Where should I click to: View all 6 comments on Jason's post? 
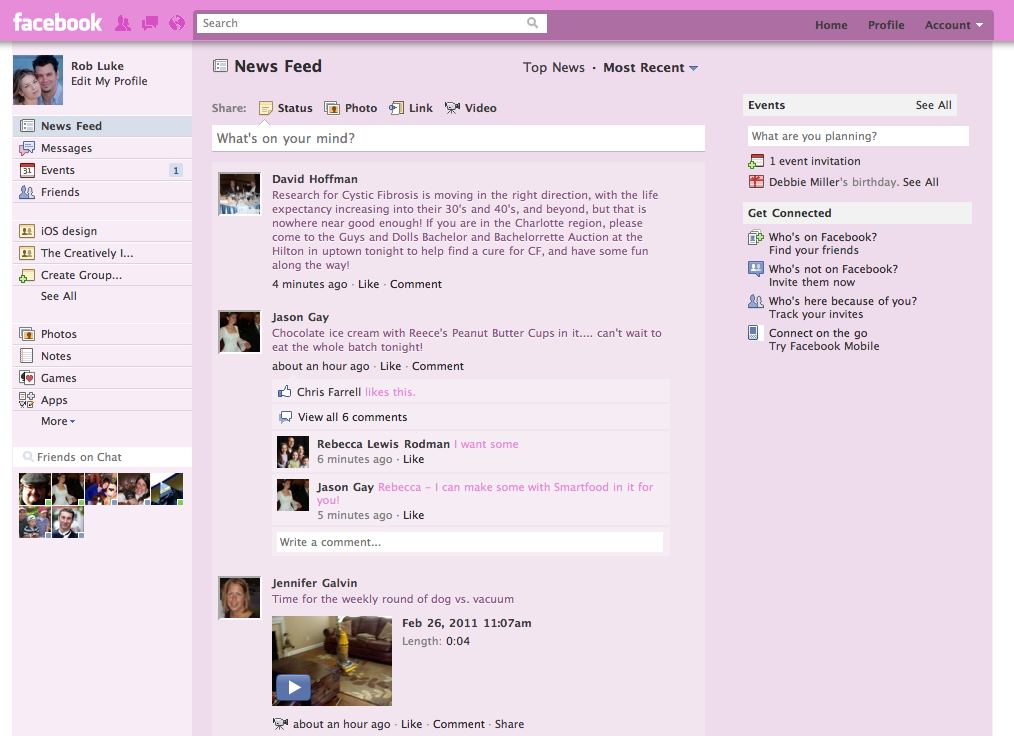click(x=352, y=416)
